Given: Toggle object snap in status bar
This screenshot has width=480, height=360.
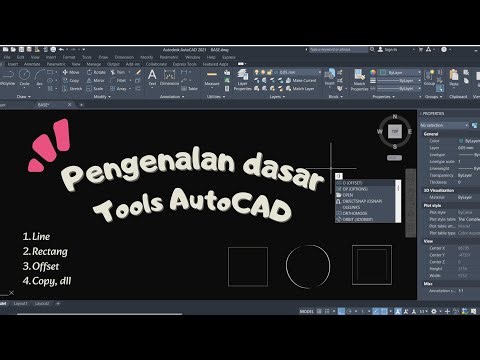Looking at the screenshot, I should click(384, 311).
